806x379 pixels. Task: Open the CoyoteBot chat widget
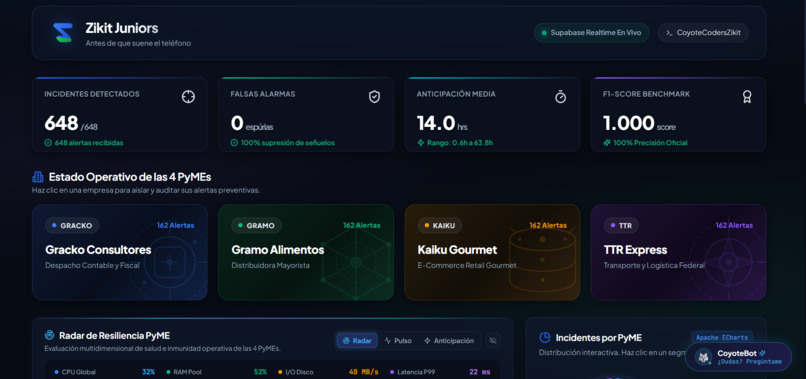(739, 357)
